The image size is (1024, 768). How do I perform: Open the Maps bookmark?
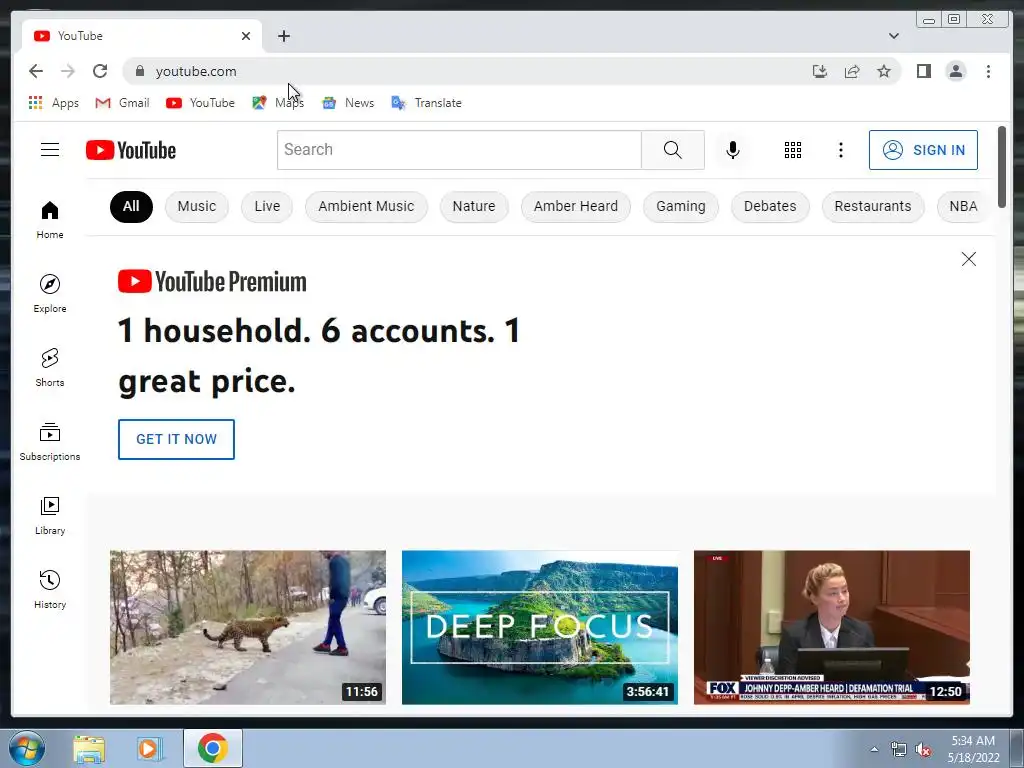click(x=278, y=103)
